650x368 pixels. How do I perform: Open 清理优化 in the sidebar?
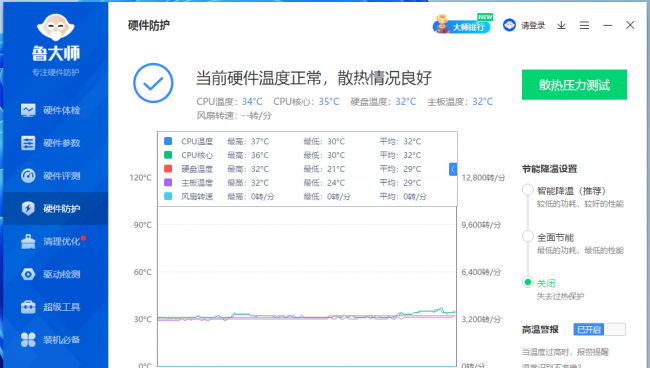[x=56, y=241]
